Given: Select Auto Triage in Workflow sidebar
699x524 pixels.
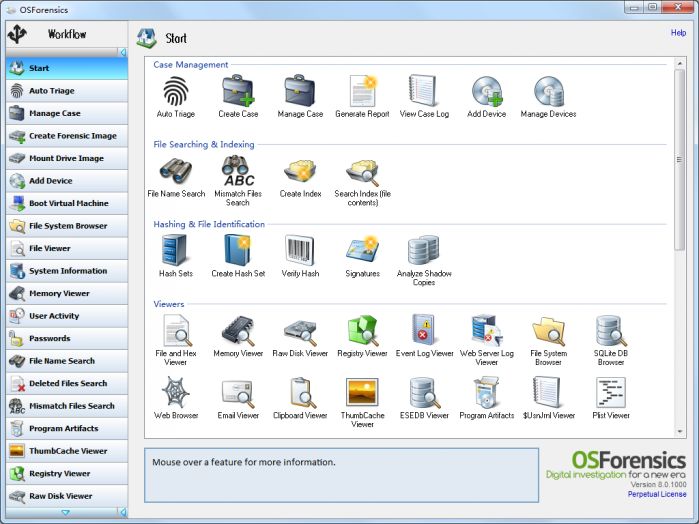Looking at the screenshot, I should point(67,91).
